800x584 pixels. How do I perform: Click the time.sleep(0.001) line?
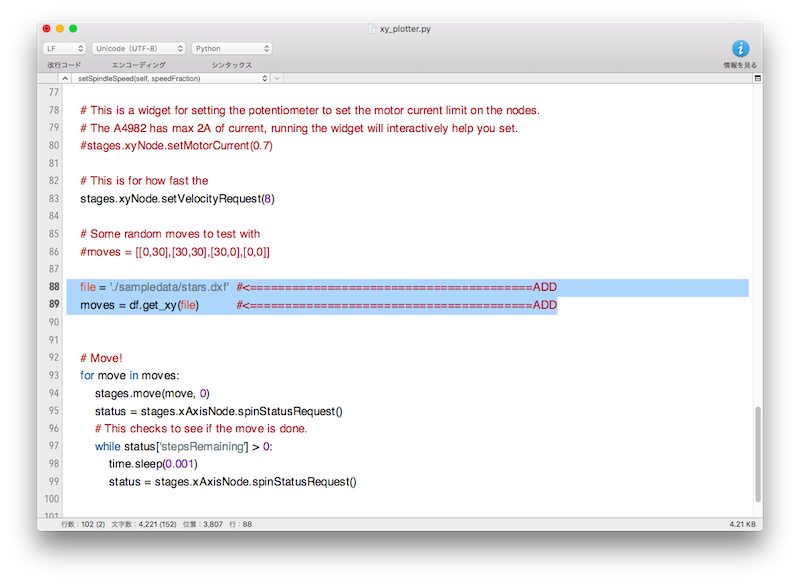(153, 464)
